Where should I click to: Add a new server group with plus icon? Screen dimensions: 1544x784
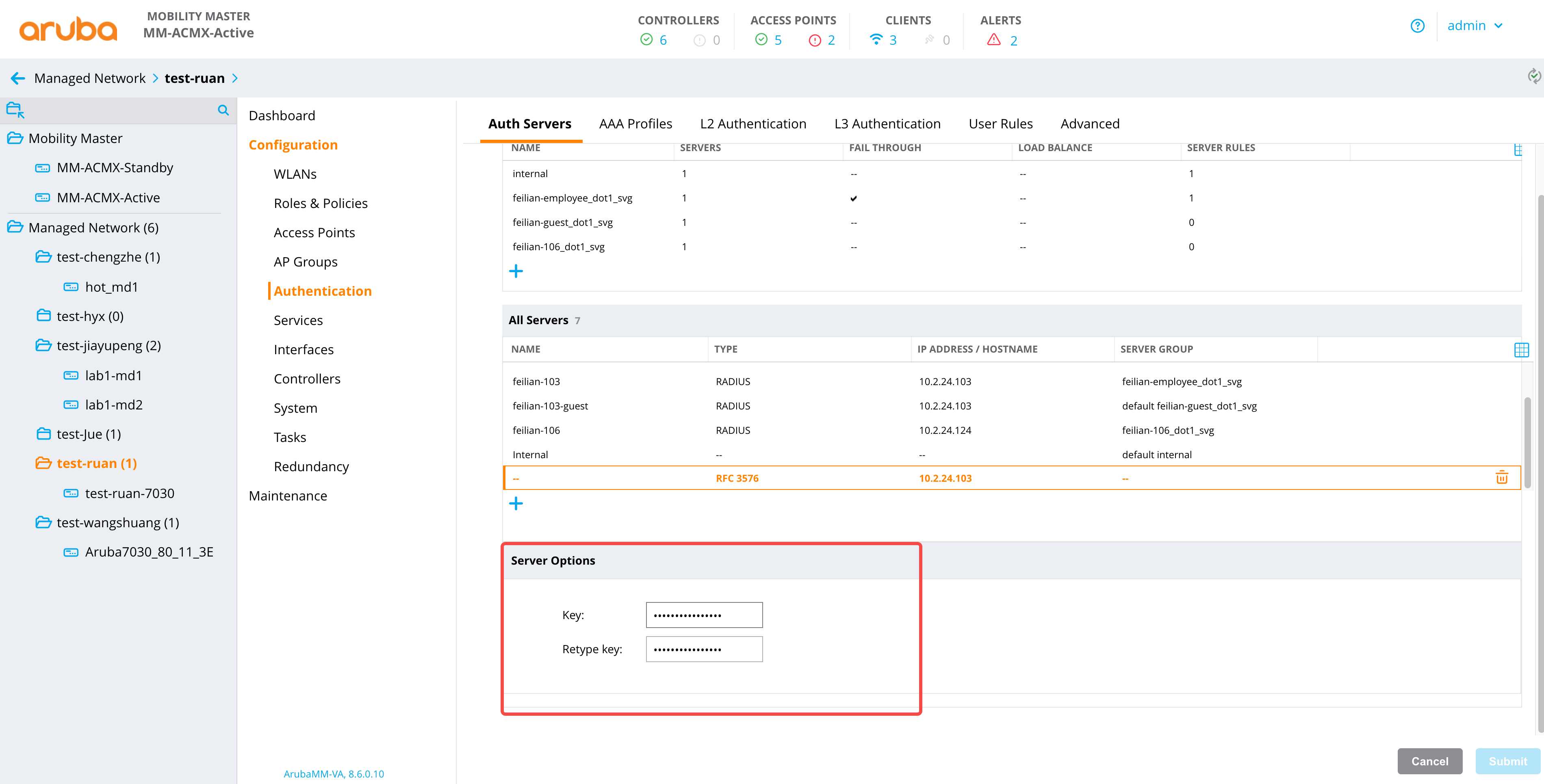(x=516, y=271)
